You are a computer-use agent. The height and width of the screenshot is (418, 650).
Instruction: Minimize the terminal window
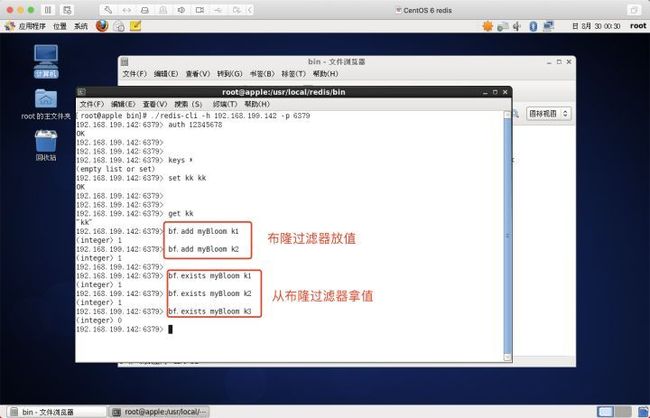pos(485,92)
